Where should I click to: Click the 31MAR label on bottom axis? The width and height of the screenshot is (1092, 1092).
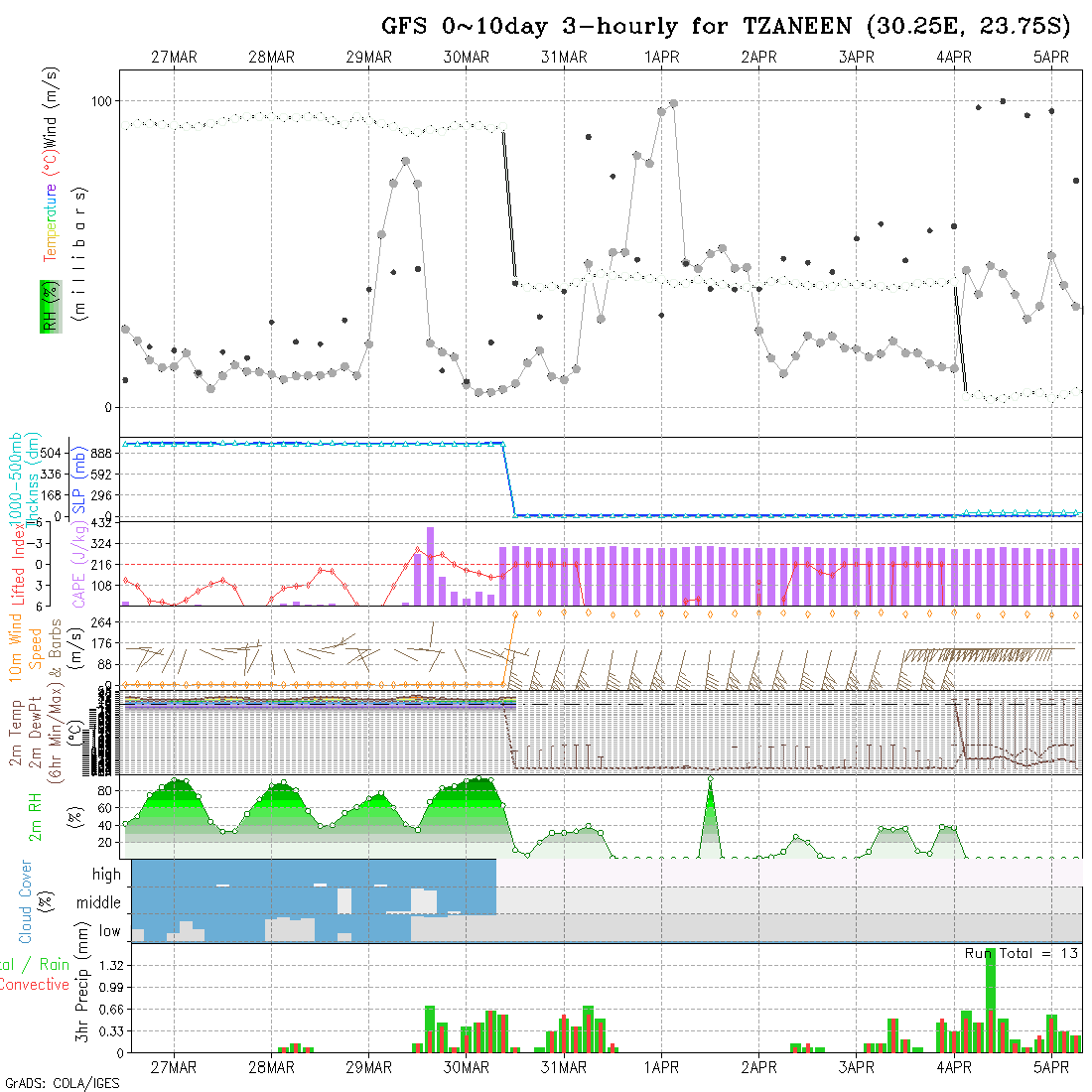[x=564, y=1068]
